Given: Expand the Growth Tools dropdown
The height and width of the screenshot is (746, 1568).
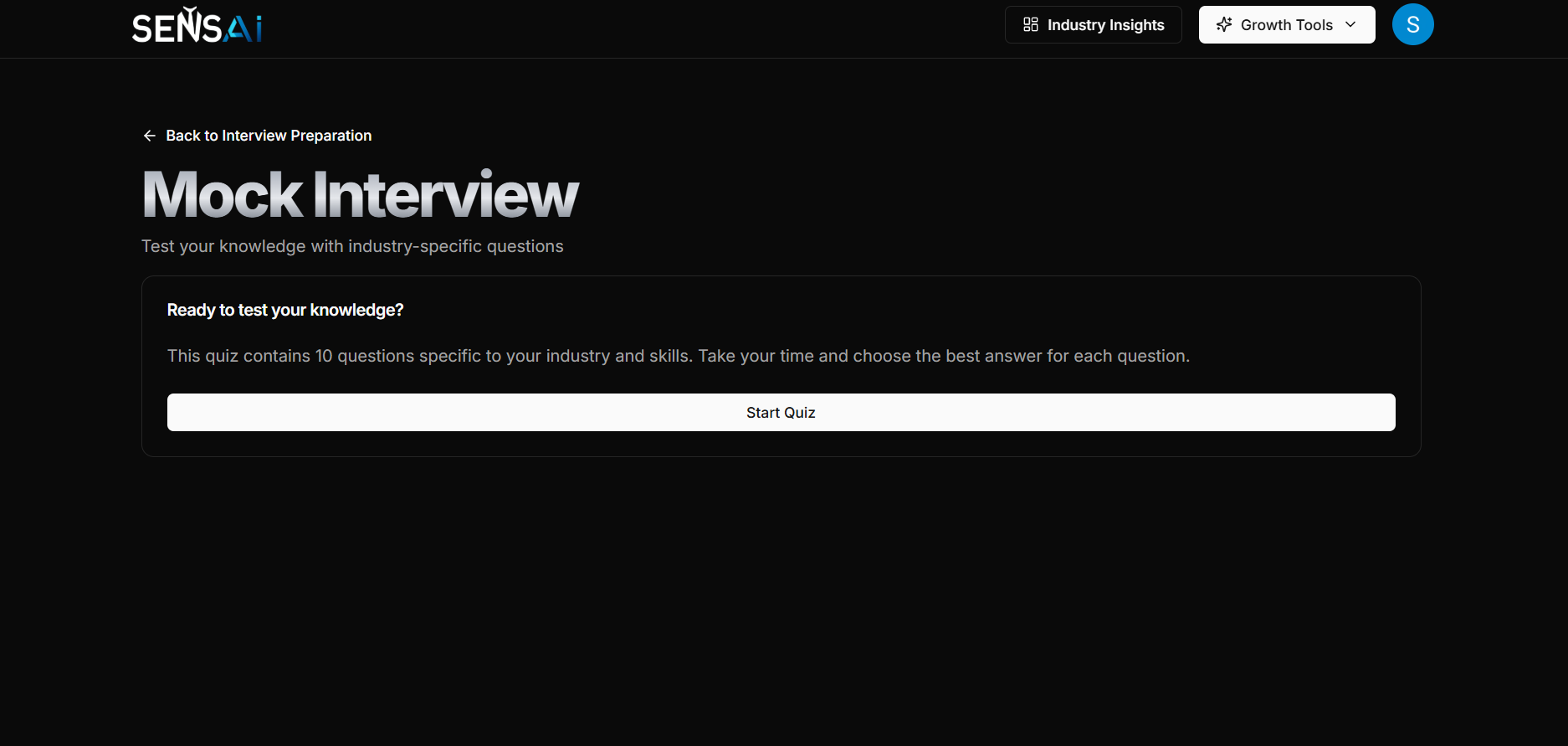Looking at the screenshot, I should [x=1287, y=25].
